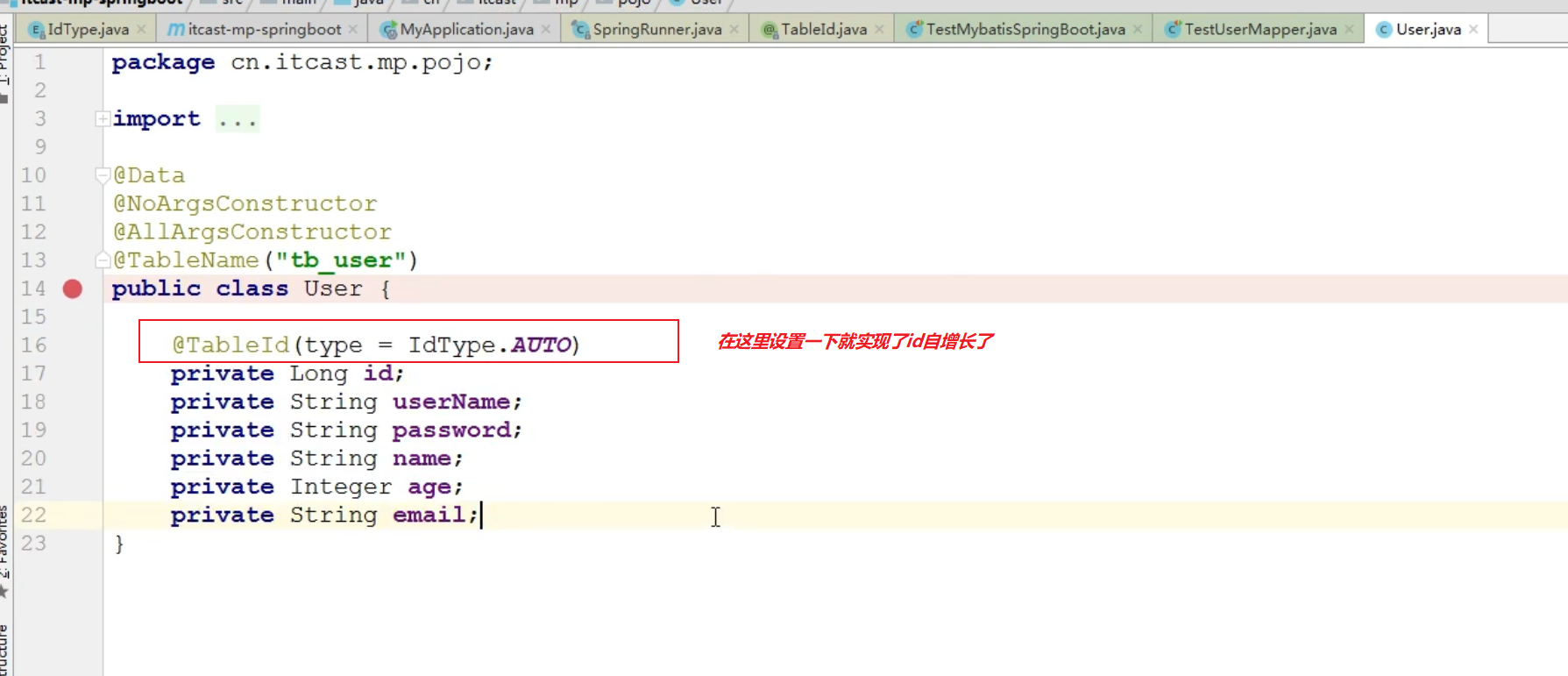The height and width of the screenshot is (676, 1568).
Task: Click the age field name
Action: 429,487
